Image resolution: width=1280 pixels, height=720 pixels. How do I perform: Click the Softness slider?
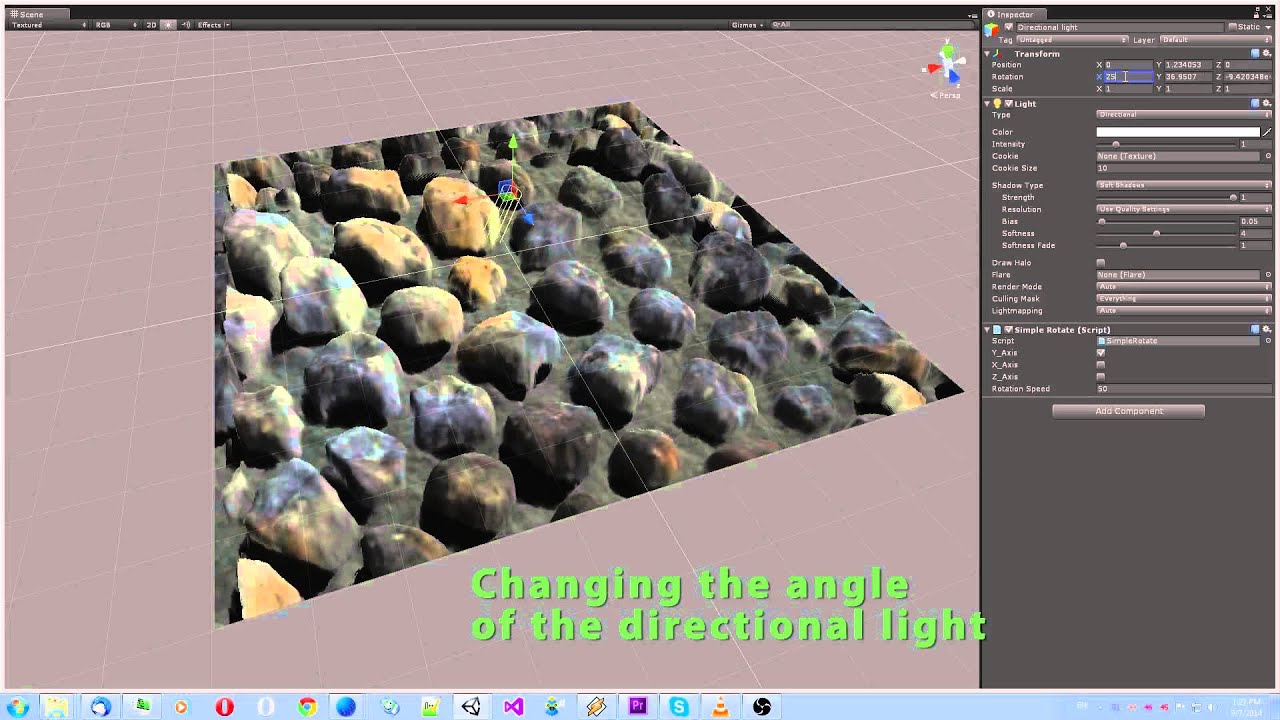click(1167, 233)
